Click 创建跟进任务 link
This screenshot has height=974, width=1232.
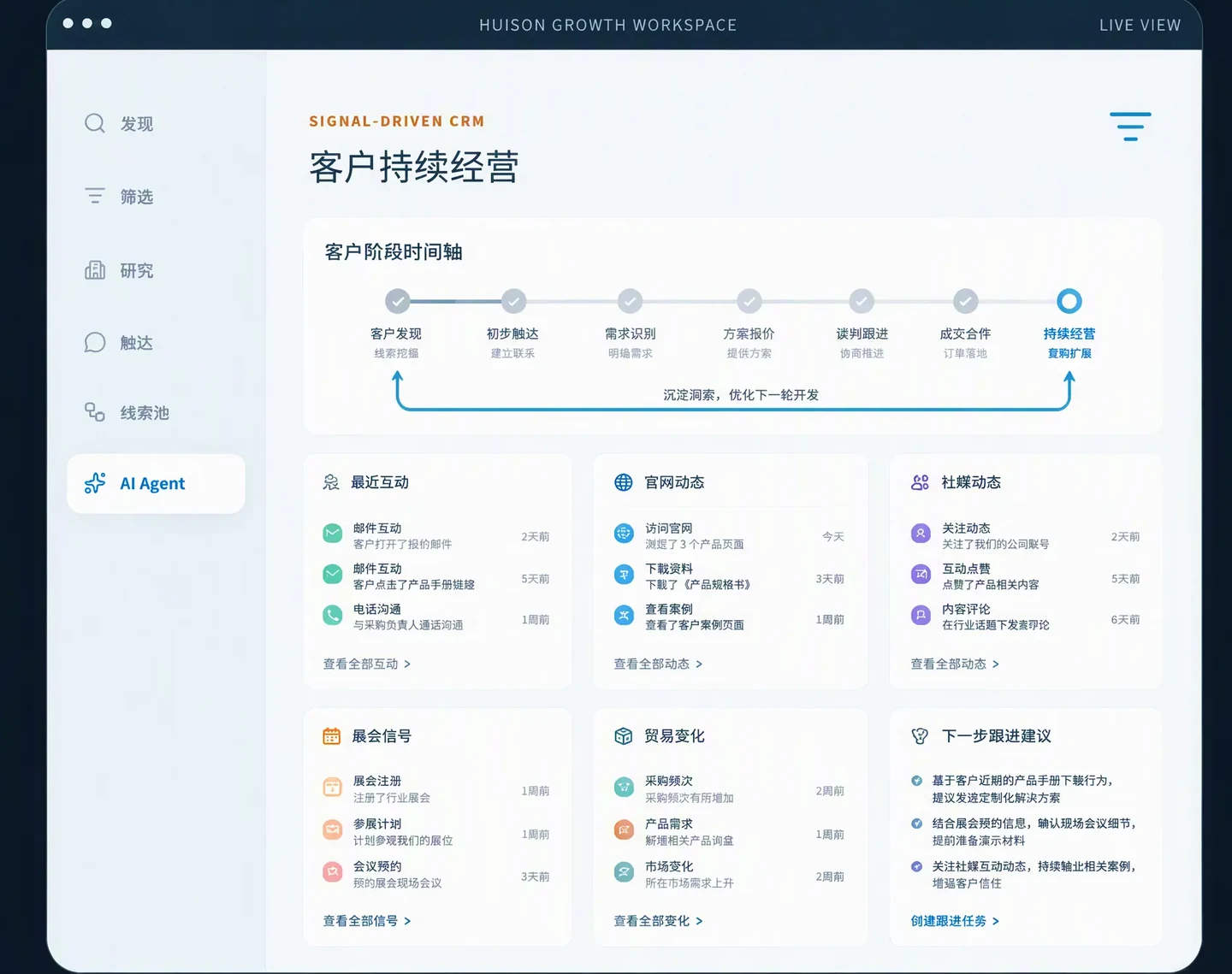(955, 921)
